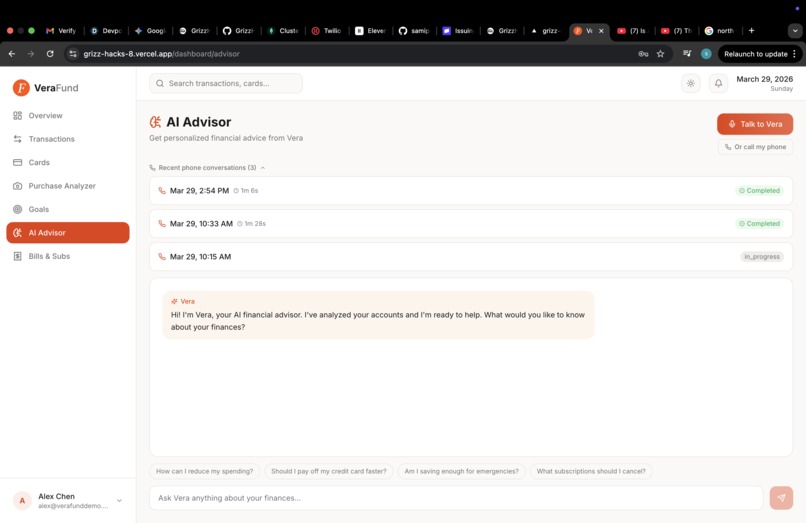Screen dimensions: 806x523
Task: Click Relaunch to update button
Action: [756, 53]
